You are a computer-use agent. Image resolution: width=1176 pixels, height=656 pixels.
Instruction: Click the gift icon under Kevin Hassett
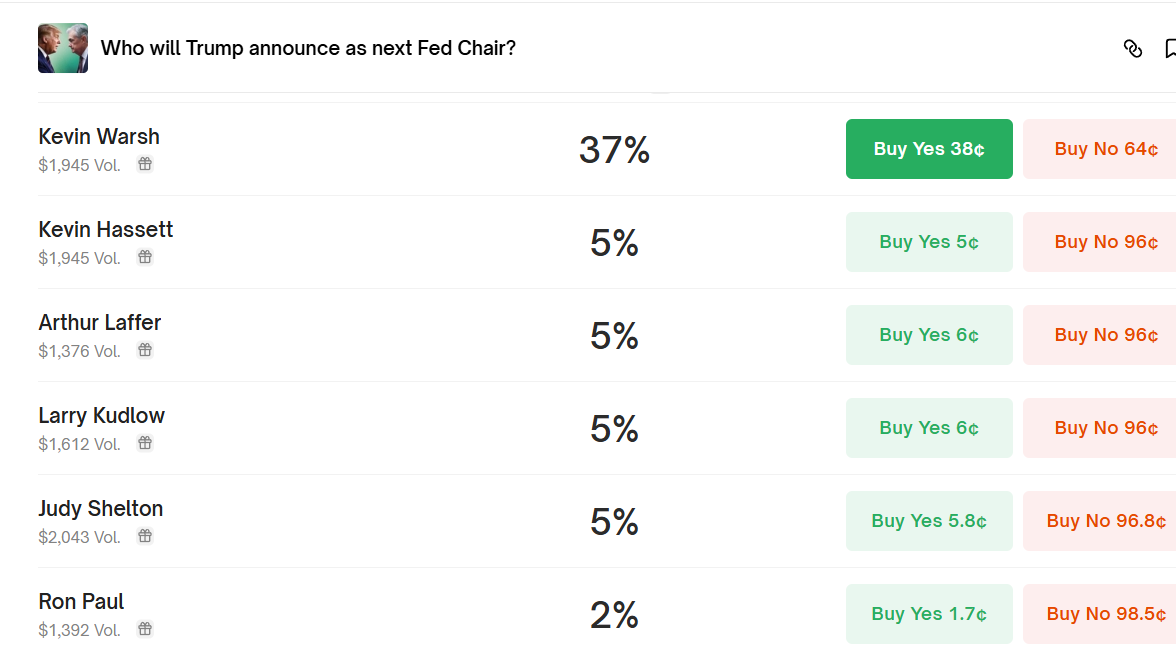tap(145, 257)
